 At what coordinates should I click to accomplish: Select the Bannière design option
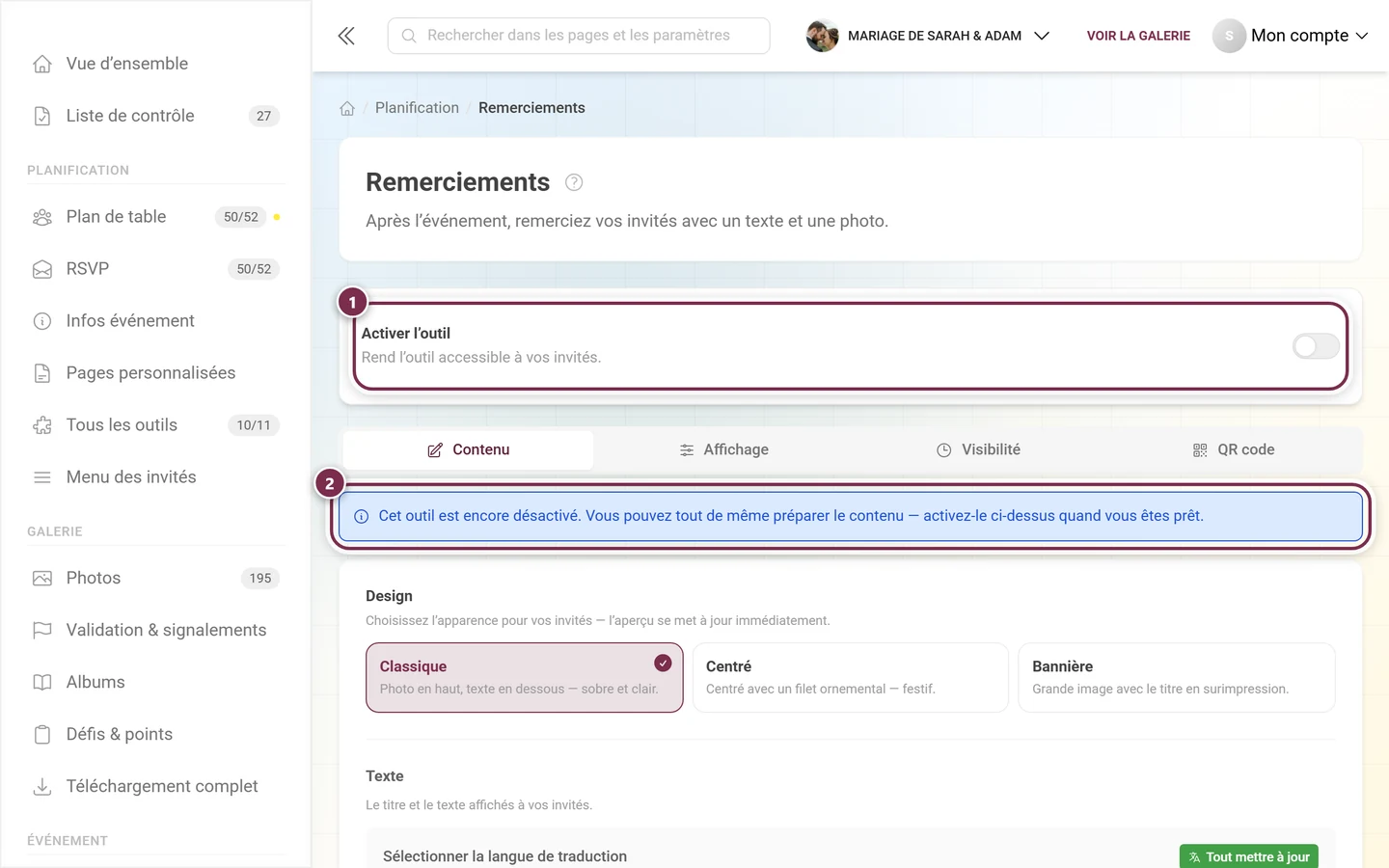(1177, 678)
